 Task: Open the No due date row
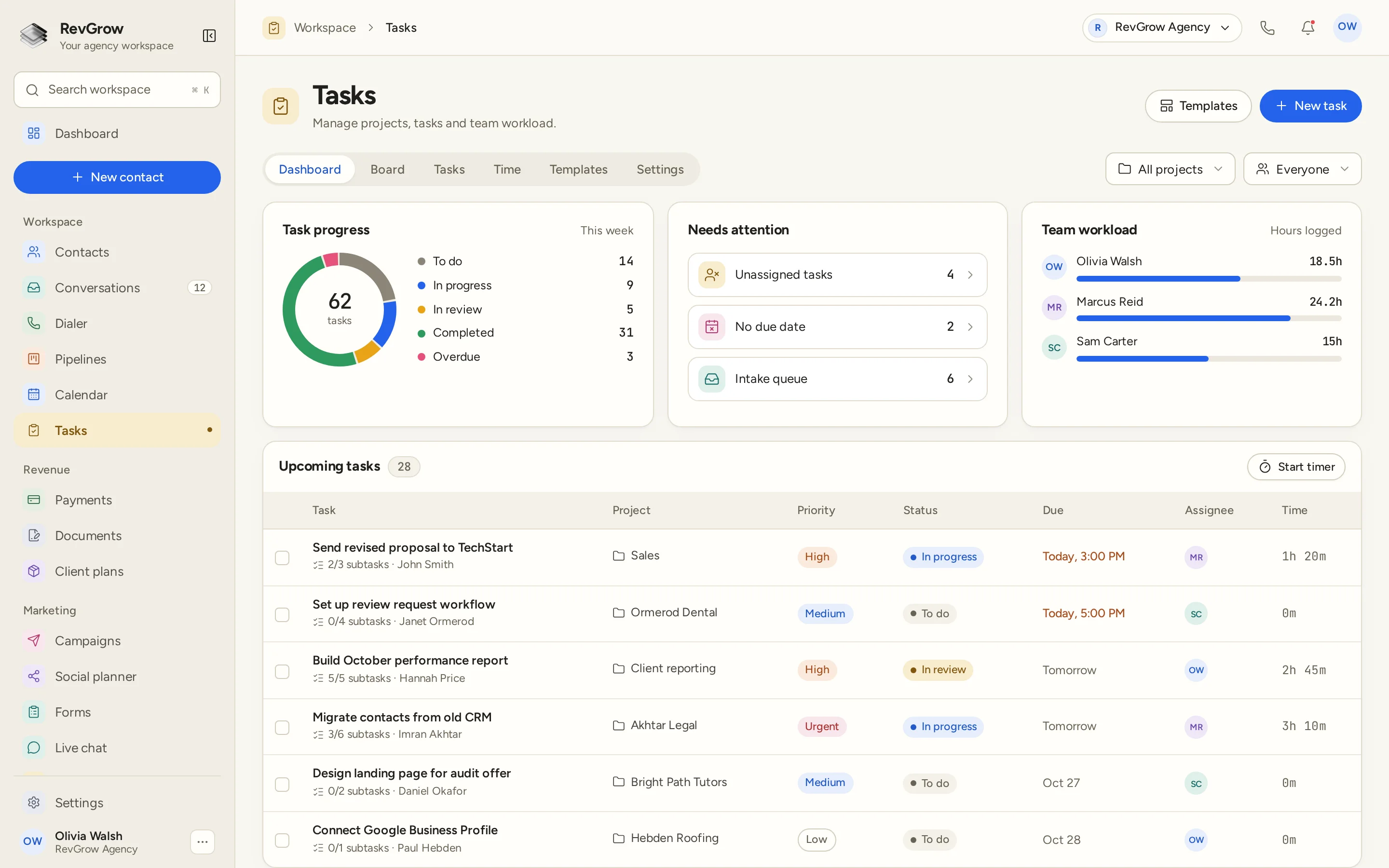pos(837,326)
